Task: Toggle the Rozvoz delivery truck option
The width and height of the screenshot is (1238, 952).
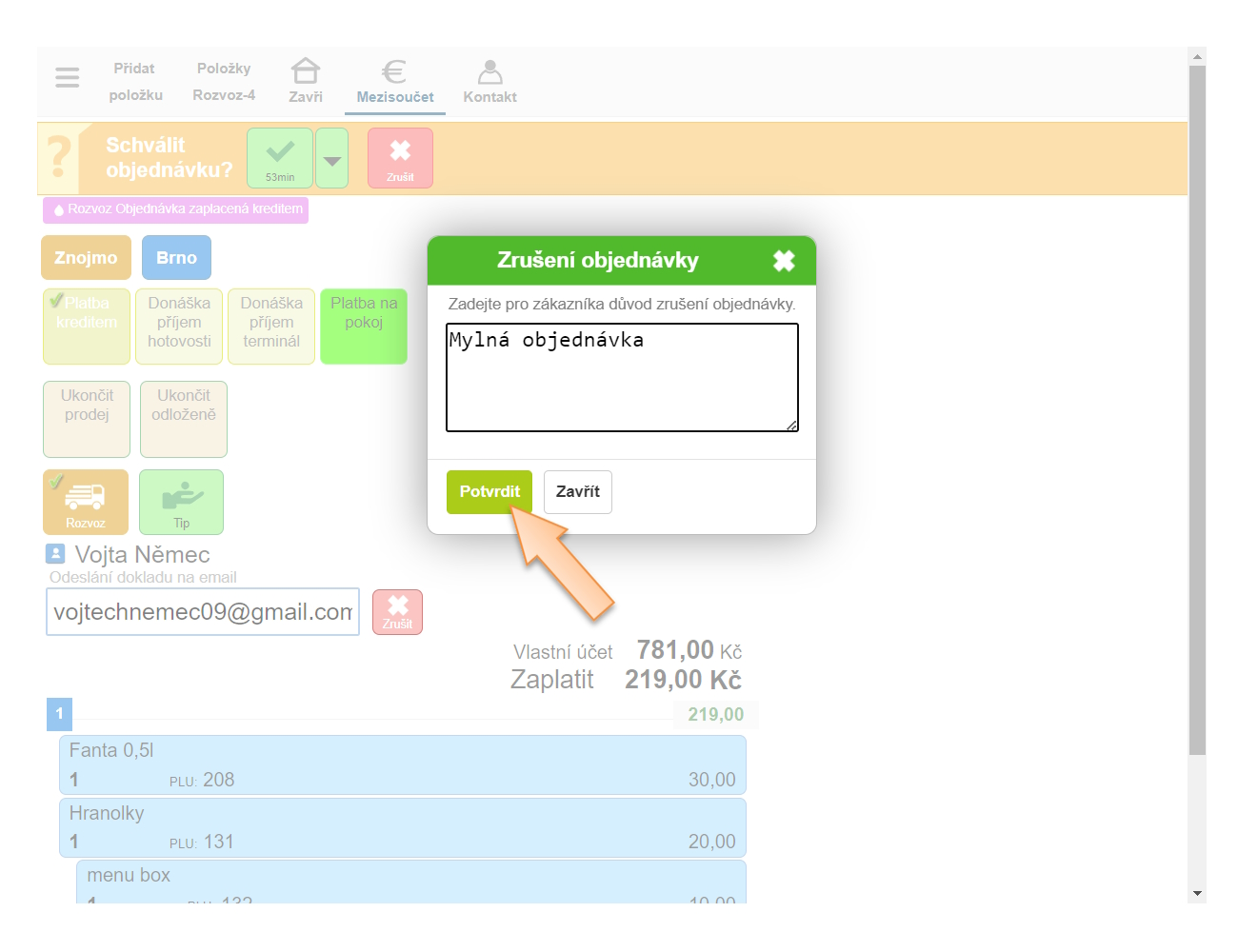Action: 86,502
